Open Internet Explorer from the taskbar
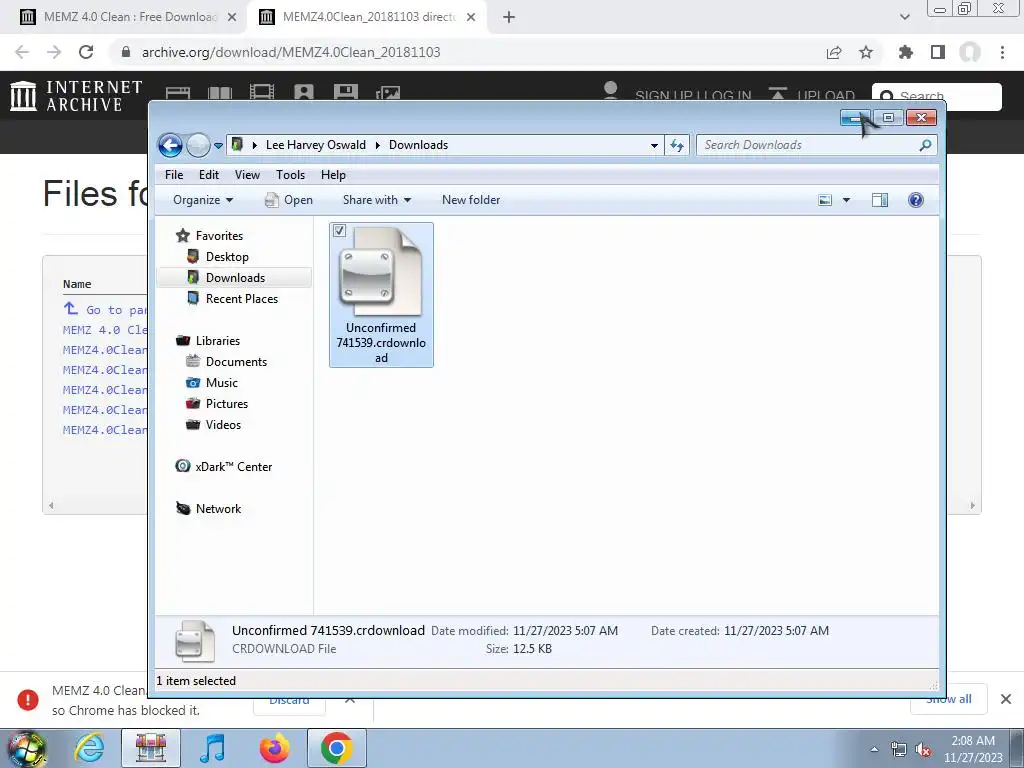The image size is (1024, 768). coord(89,748)
